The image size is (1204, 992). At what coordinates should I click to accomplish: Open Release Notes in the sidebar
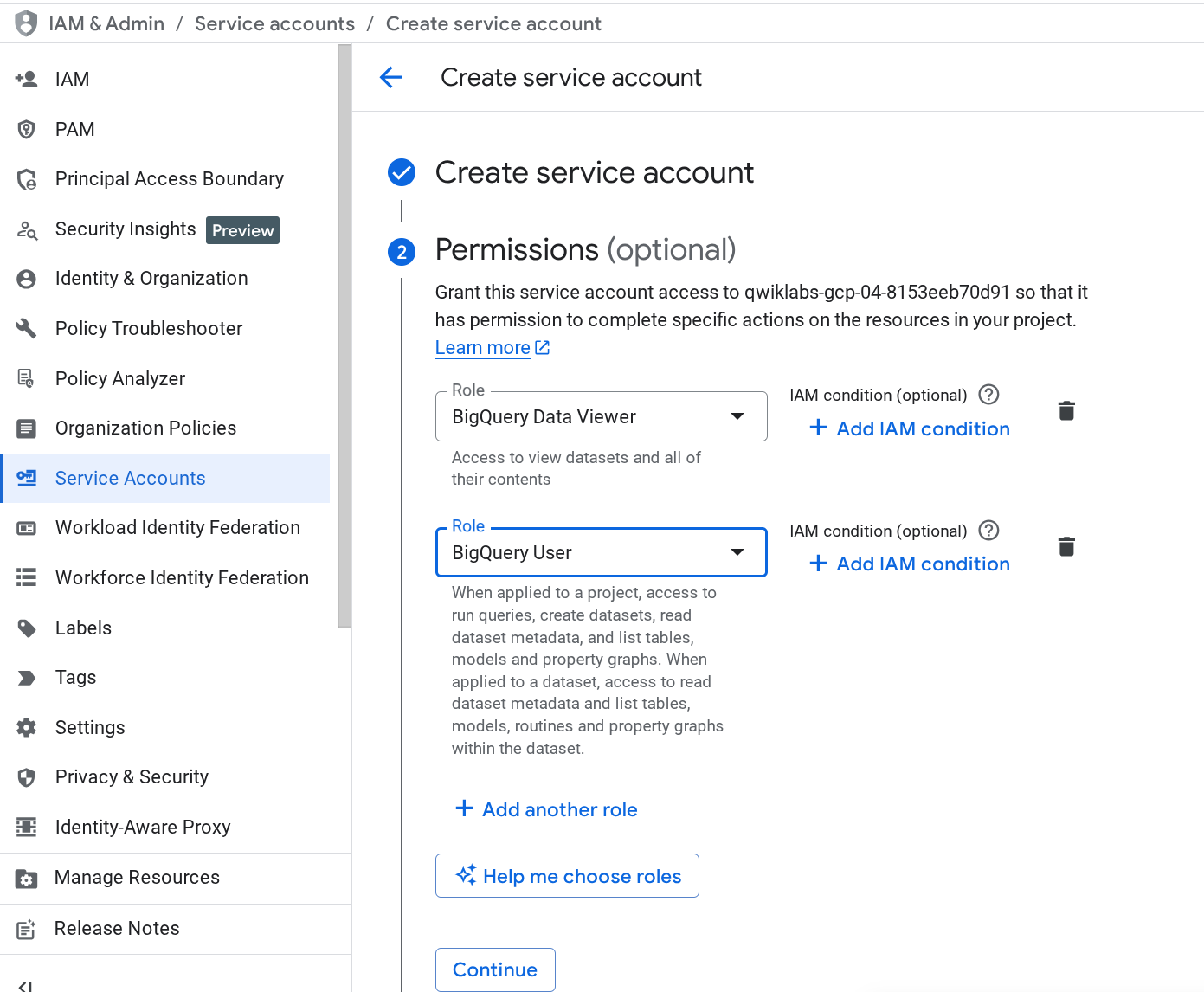117,928
